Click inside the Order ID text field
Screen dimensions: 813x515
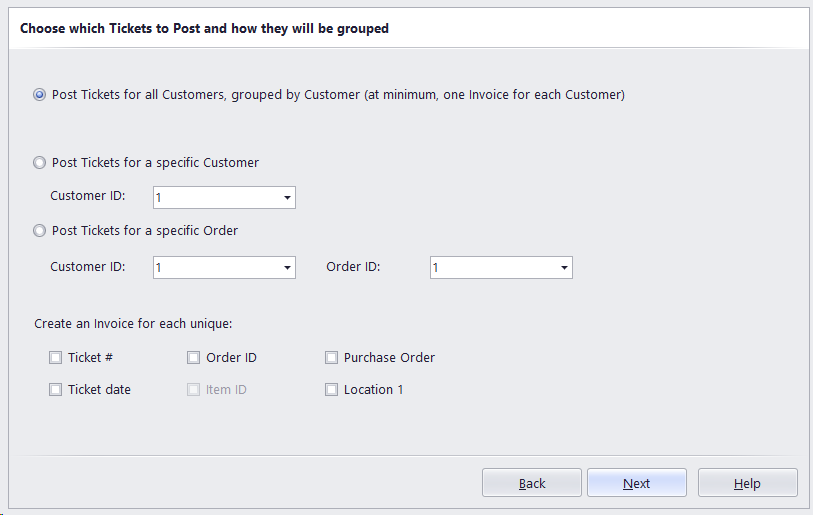[x=492, y=268]
